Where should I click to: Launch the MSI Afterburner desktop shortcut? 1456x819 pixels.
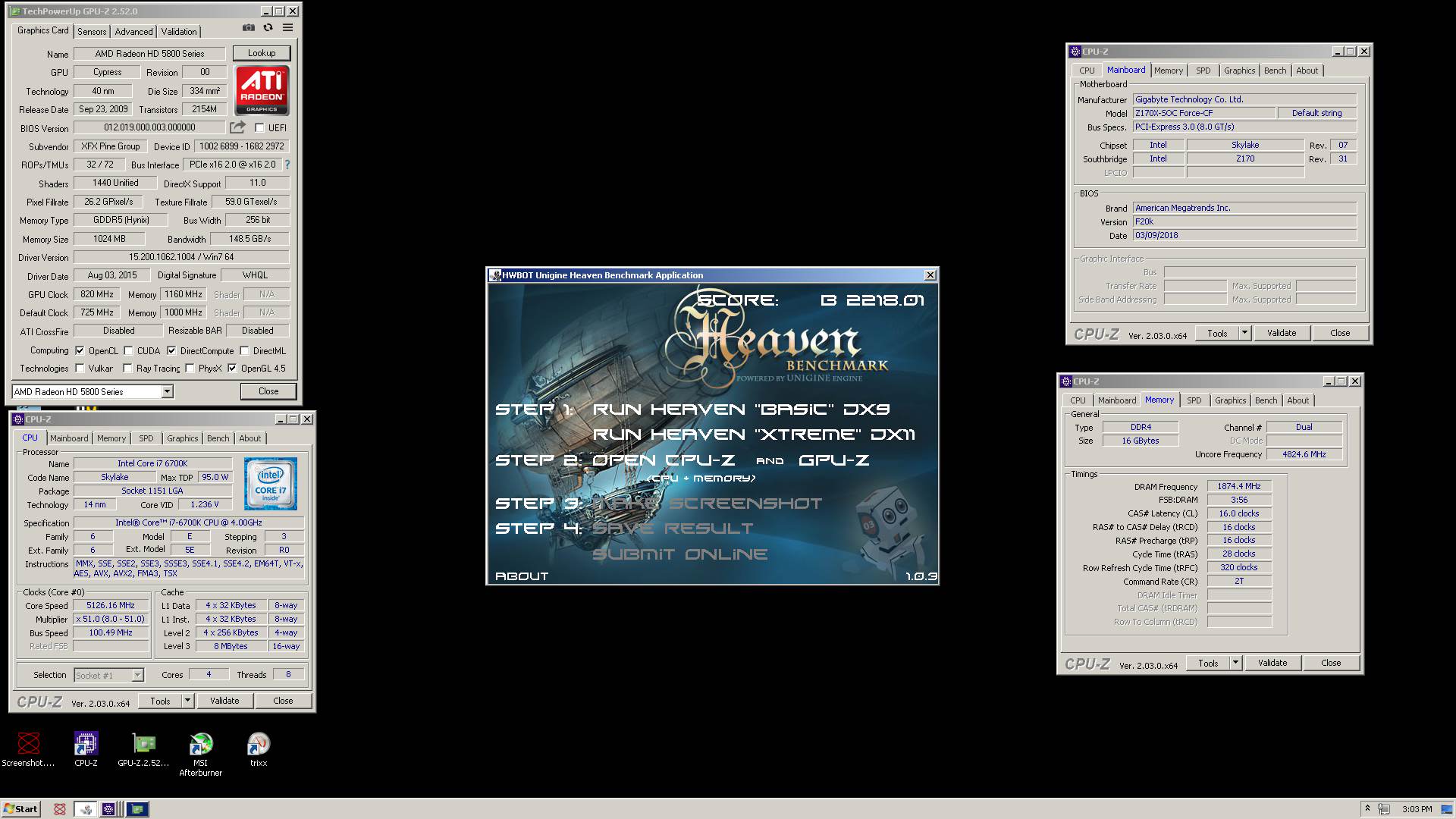pos(201,754)
